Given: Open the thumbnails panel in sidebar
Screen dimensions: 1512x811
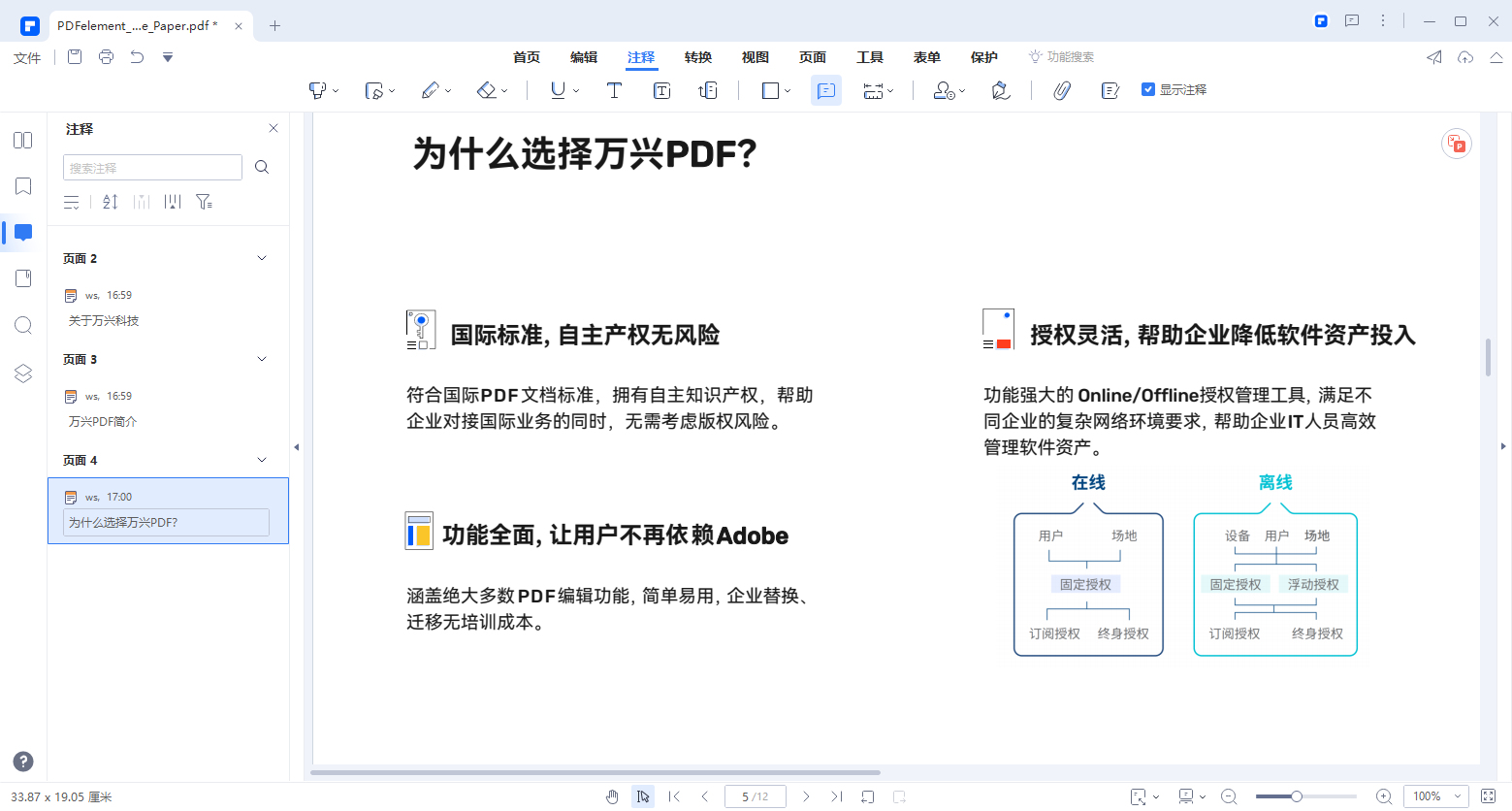Looking at the screenshot, I should pos(23,141).
